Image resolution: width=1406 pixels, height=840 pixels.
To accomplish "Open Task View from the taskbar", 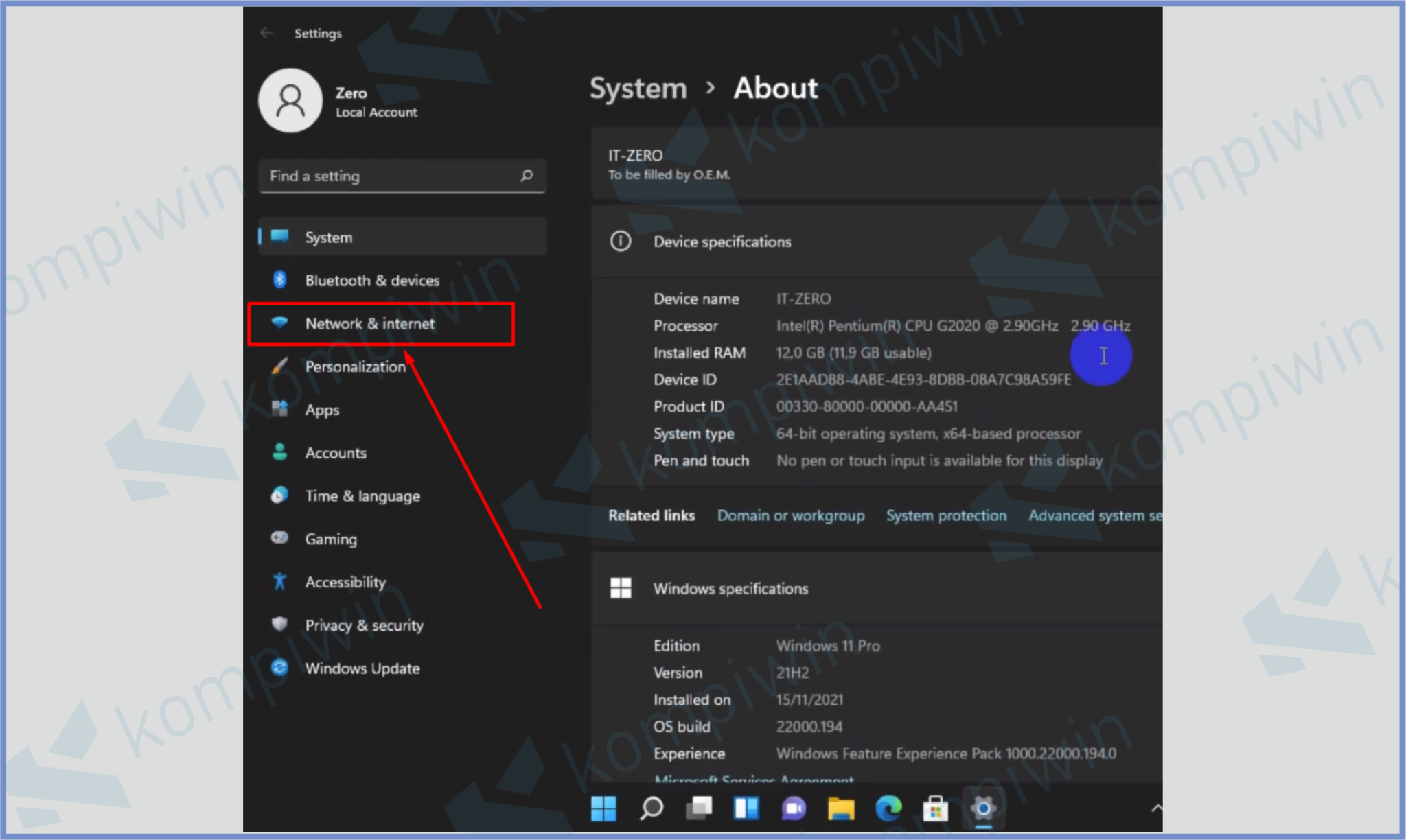I will (x=698, y=809).
